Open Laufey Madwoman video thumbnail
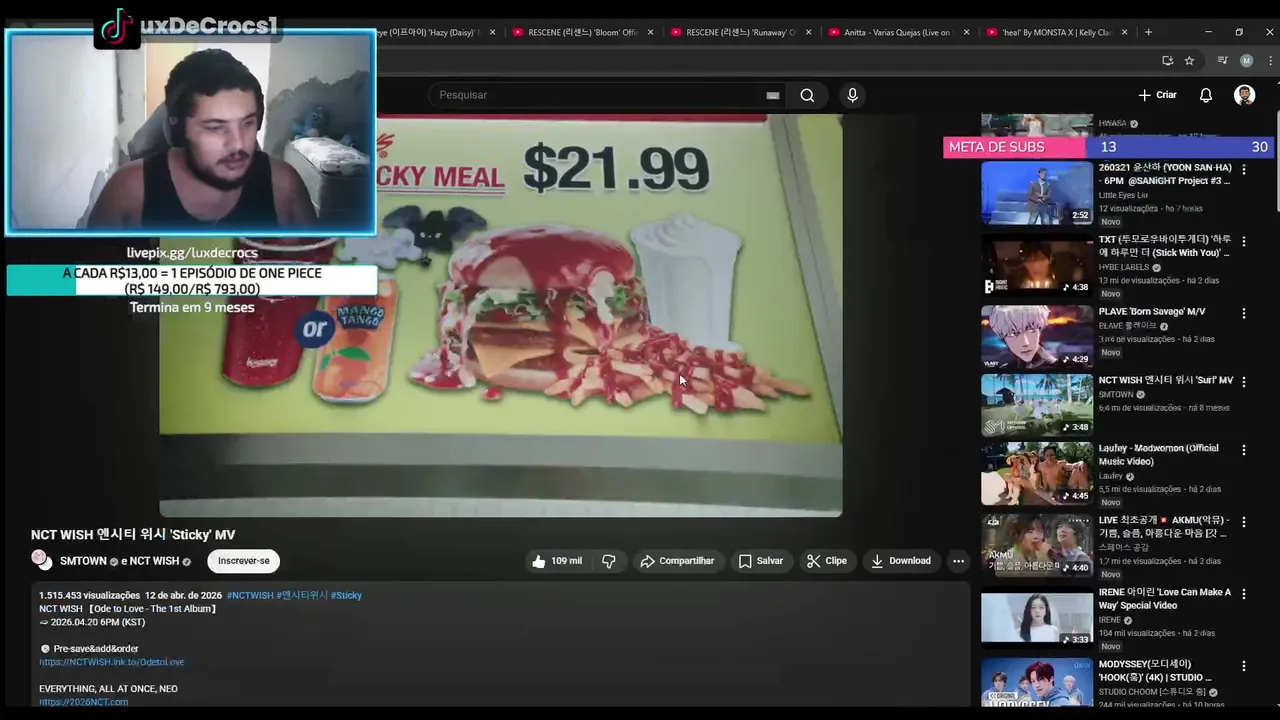 click(x=1037, y=473)
